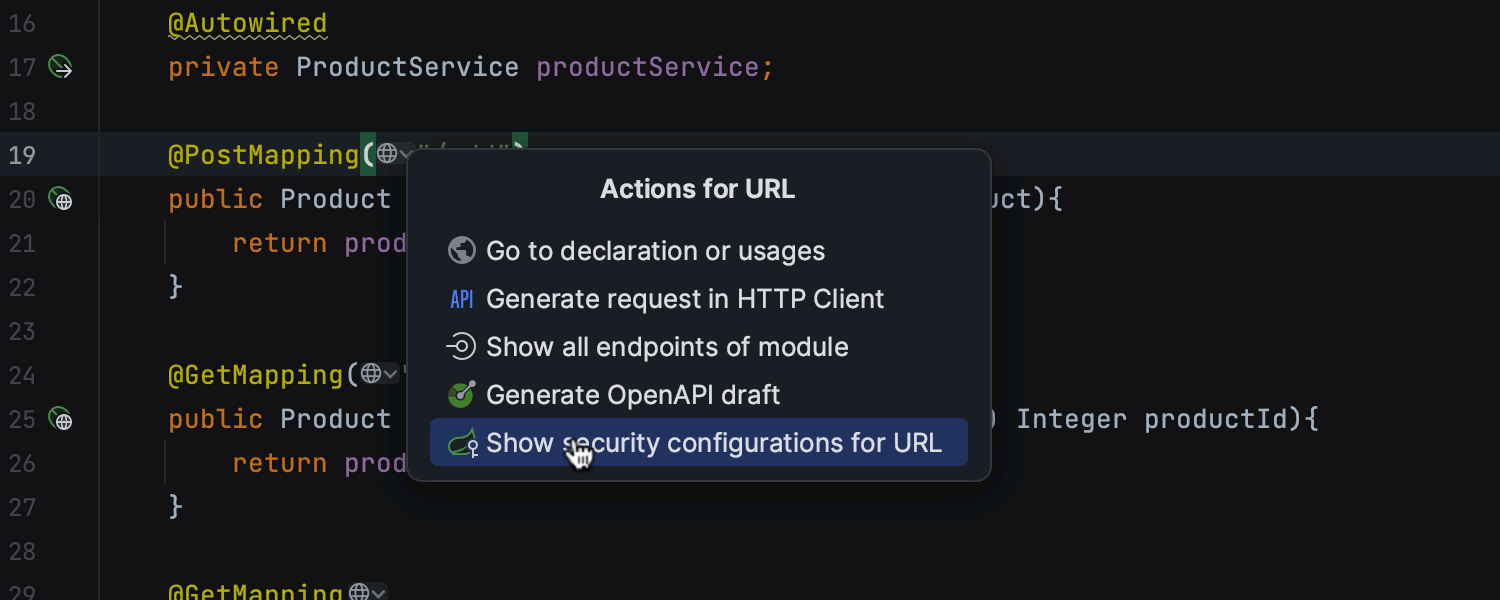Click the @PostMapping annotation text
This screenshot has height=600, width=1500.
(263, 155)
